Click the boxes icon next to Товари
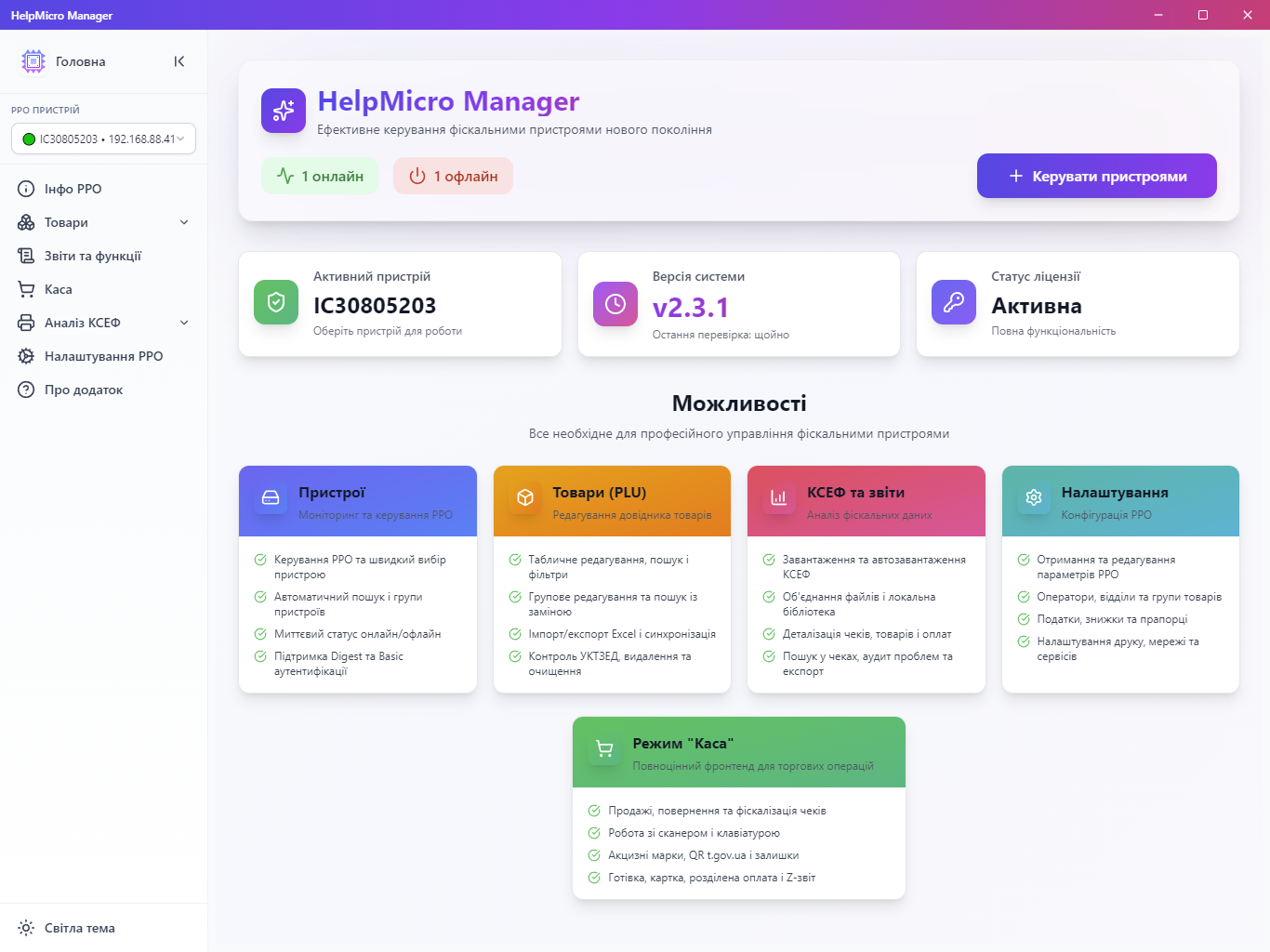Screen dimensions: 1270x952 [26, 222]
